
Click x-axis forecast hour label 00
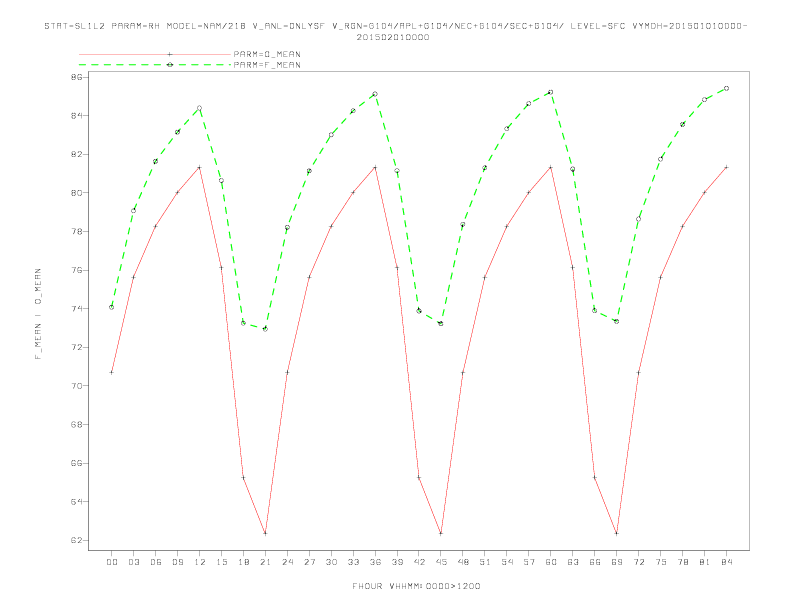click(x=112, y=562)
